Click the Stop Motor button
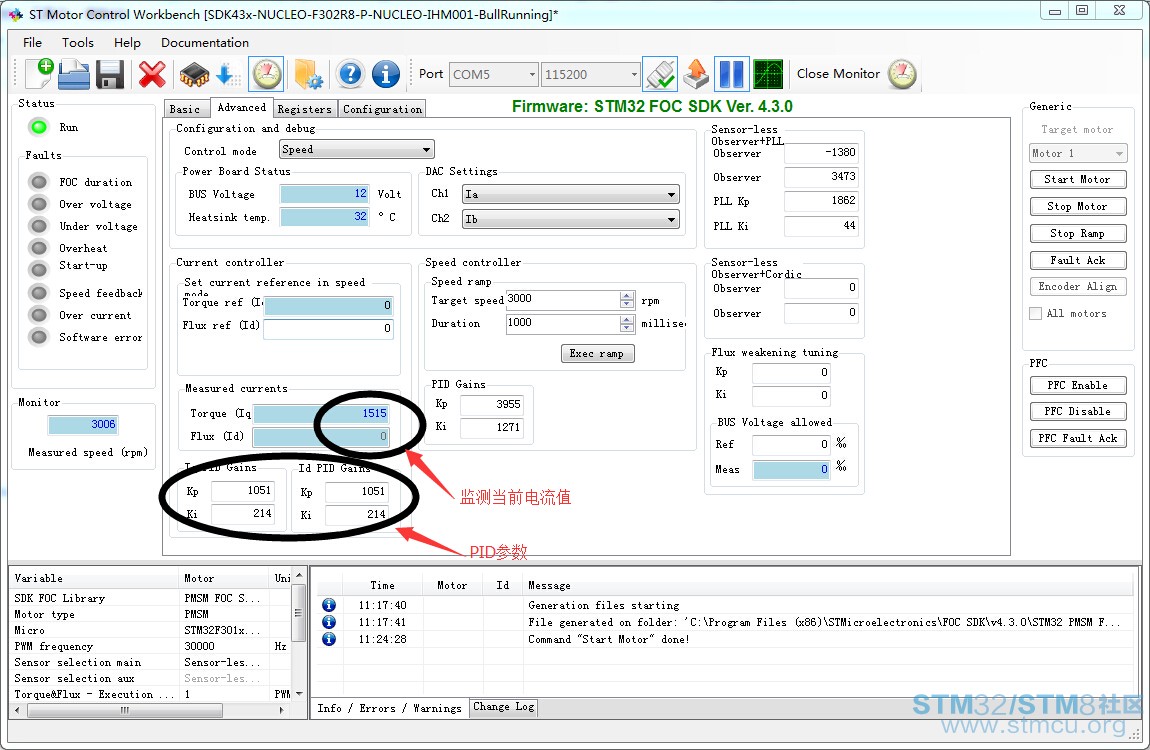1150x750 pixels. coord(1077,206)
